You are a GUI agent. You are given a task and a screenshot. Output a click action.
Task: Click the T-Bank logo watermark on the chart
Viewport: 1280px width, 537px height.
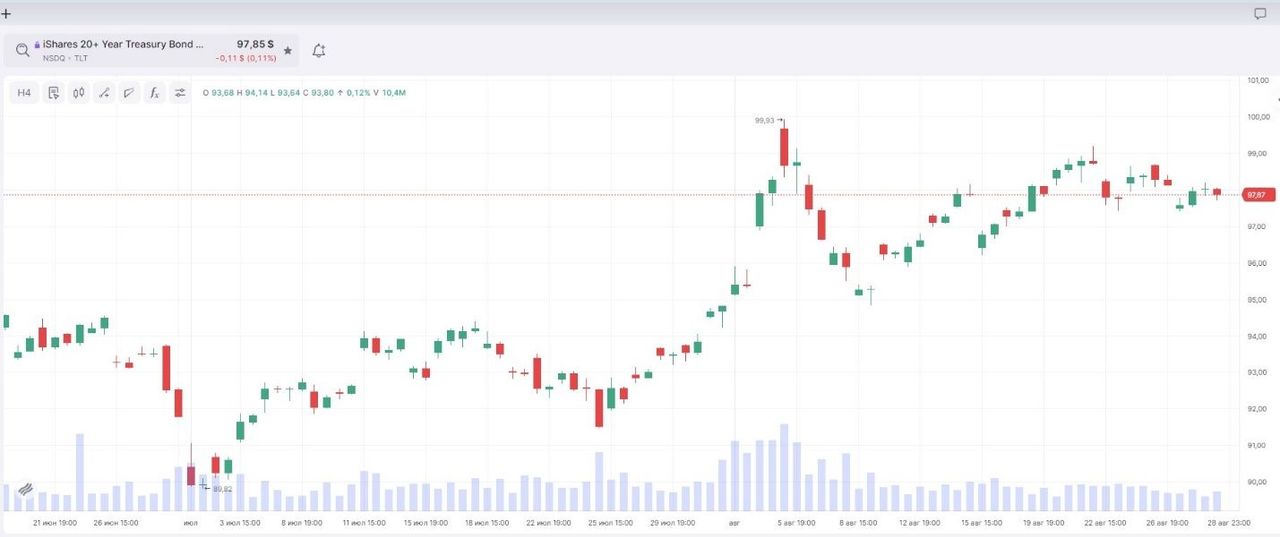pyautogui.click(x=26, y=490)
